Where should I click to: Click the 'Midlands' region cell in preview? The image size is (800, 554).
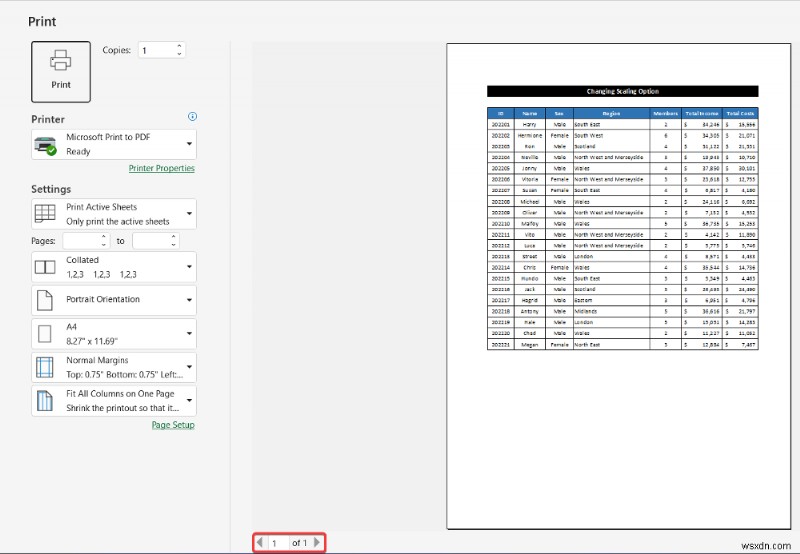611,311
